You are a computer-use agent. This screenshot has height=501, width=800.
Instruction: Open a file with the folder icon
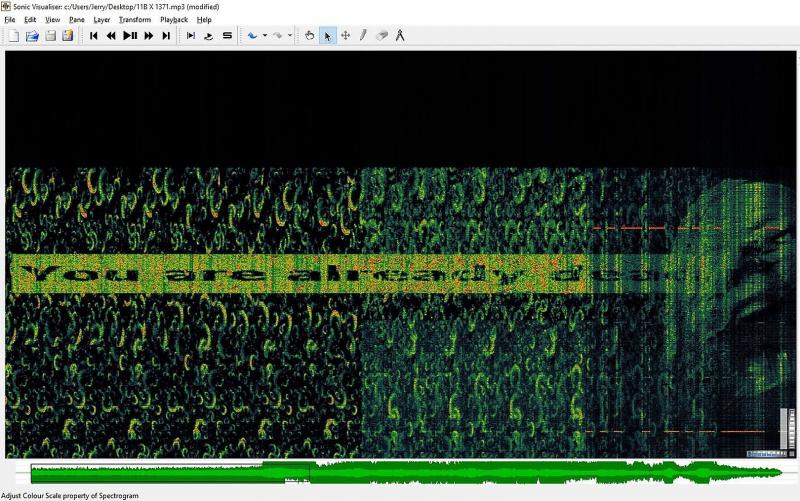(32, 36)
